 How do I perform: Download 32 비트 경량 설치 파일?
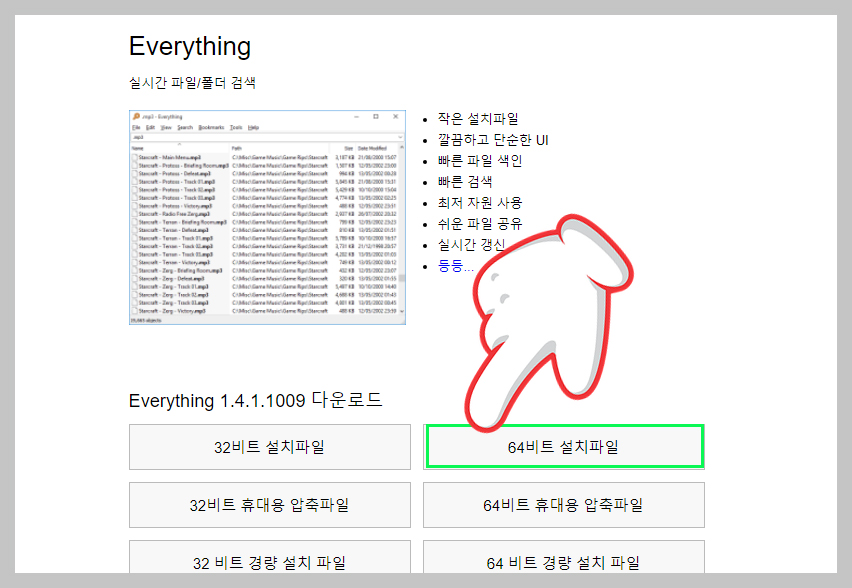point(270,557)
